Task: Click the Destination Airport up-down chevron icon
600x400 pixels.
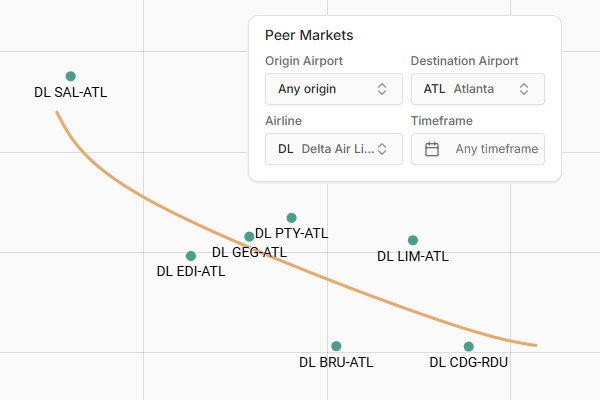Action: coord(524,89)
